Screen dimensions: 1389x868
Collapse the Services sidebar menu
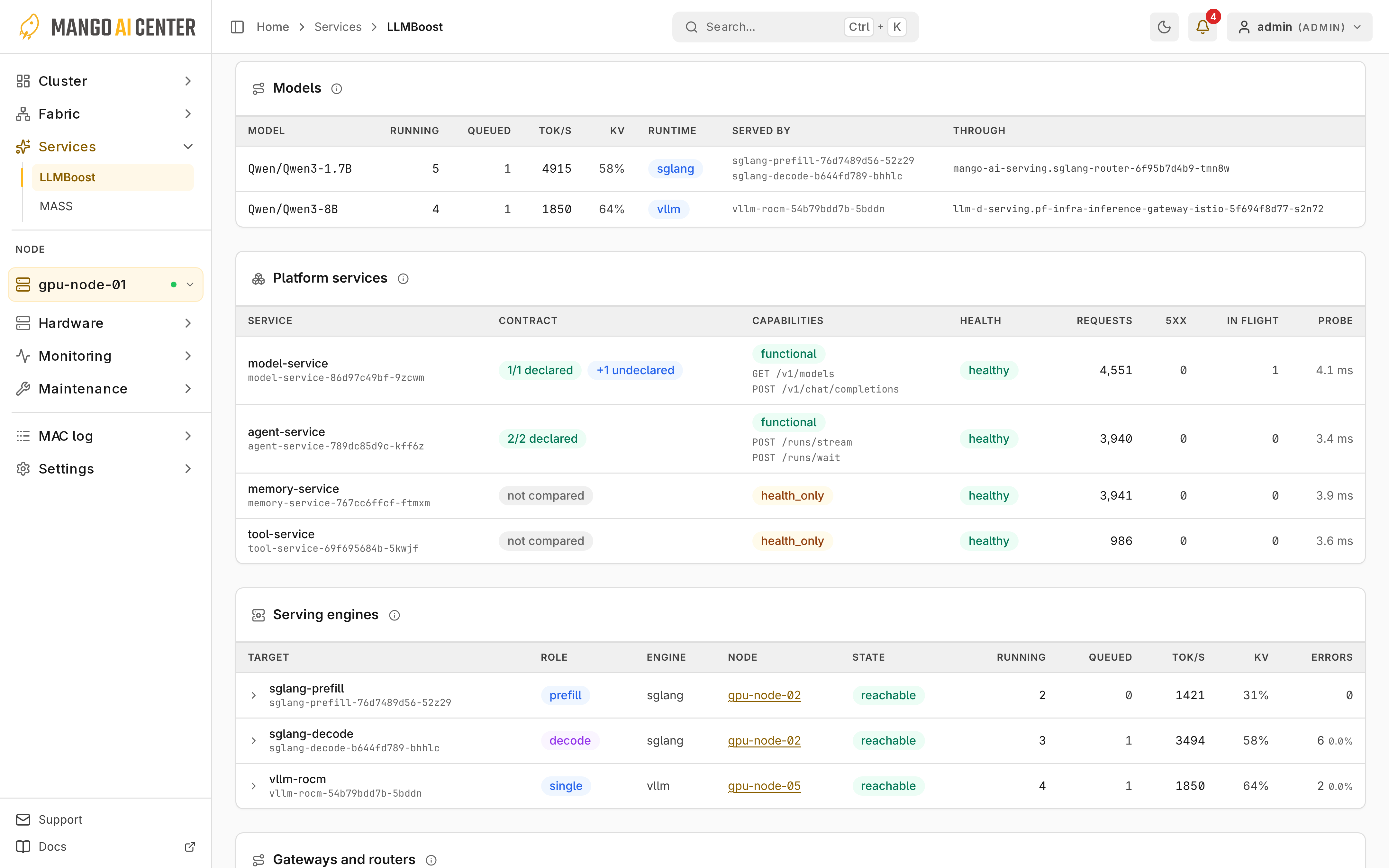(105, 146)
